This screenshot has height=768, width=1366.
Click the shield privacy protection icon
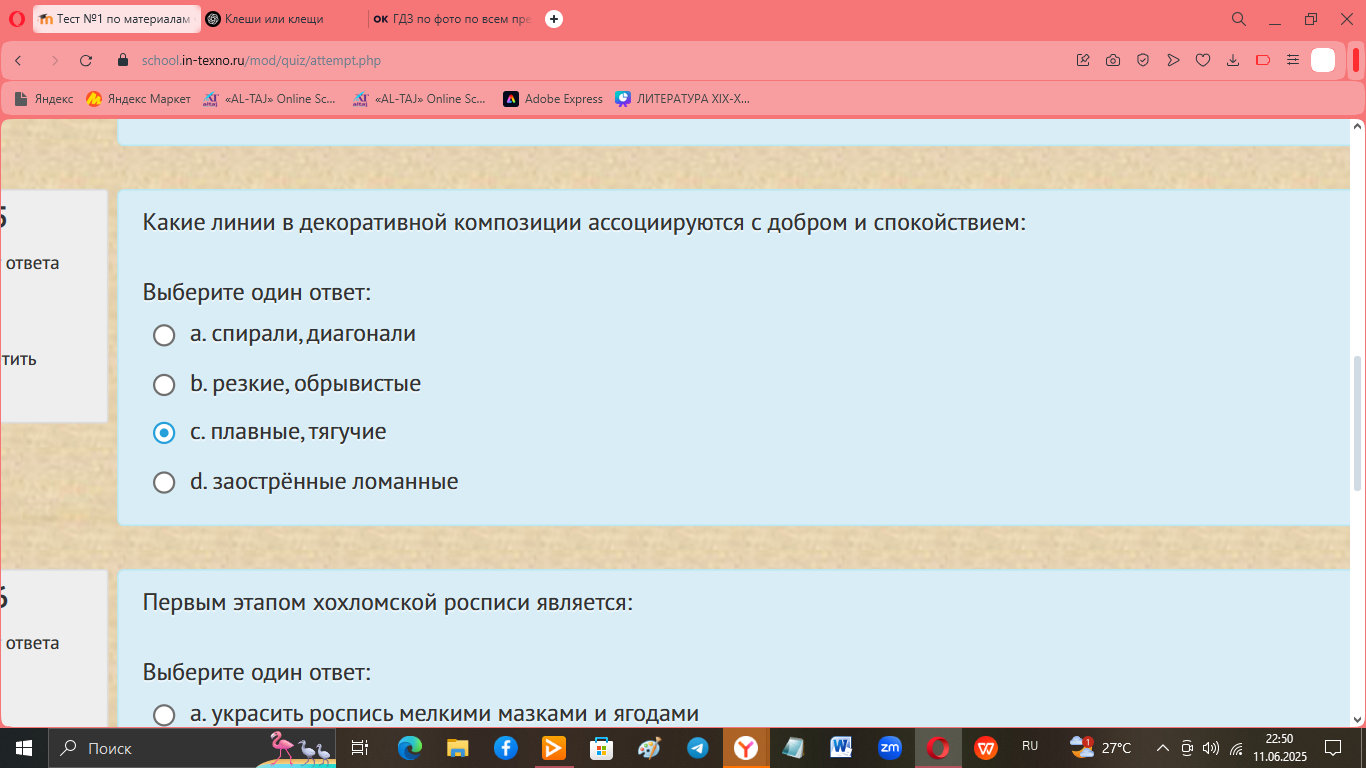click(x=1143, y=60)
